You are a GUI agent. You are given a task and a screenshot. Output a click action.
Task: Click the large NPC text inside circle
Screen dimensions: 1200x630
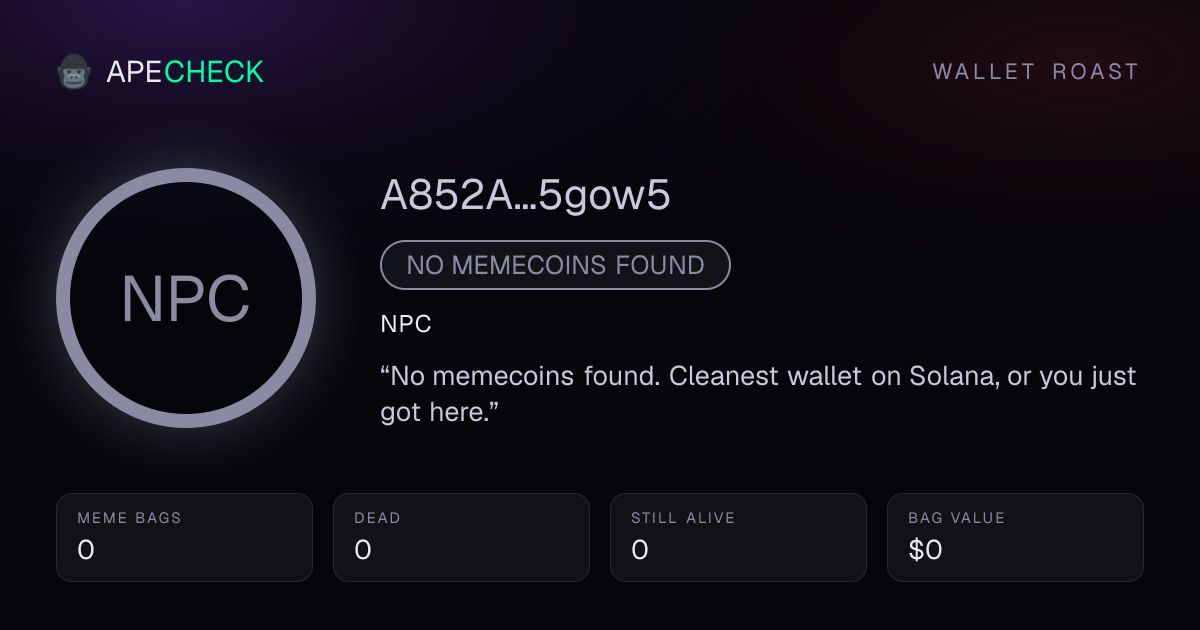coord(186,299)
